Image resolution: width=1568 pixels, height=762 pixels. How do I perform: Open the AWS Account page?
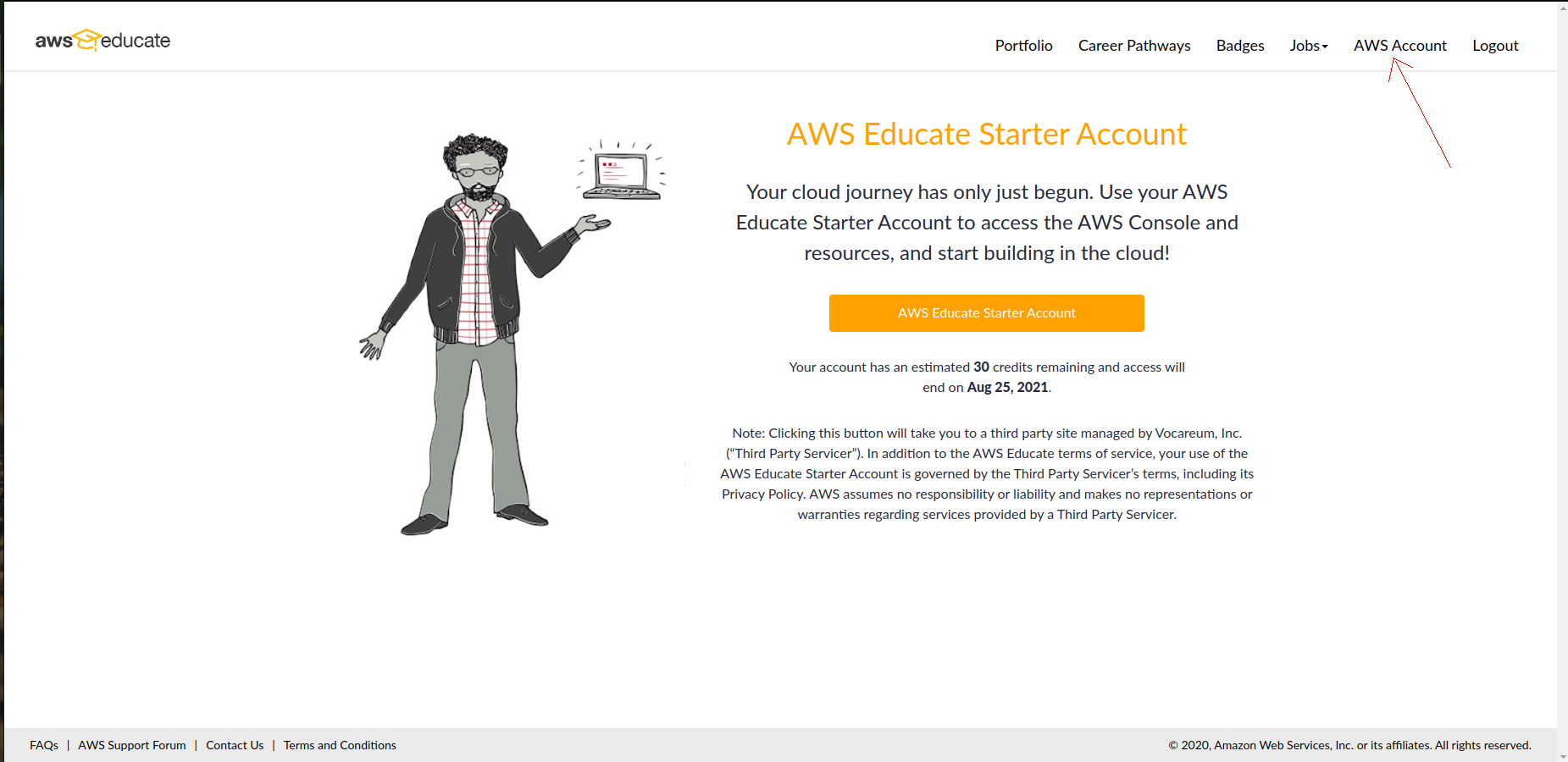(1399, 46)
